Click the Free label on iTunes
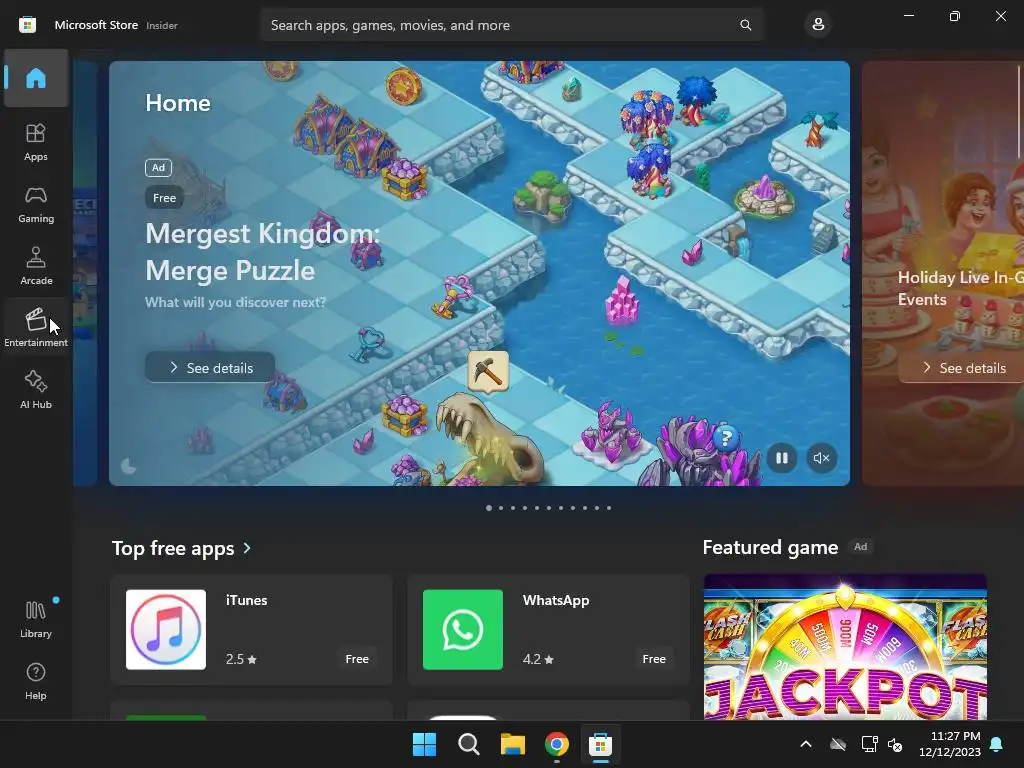Viewport: 1024px width, 768px height. (x=357, y=659)
